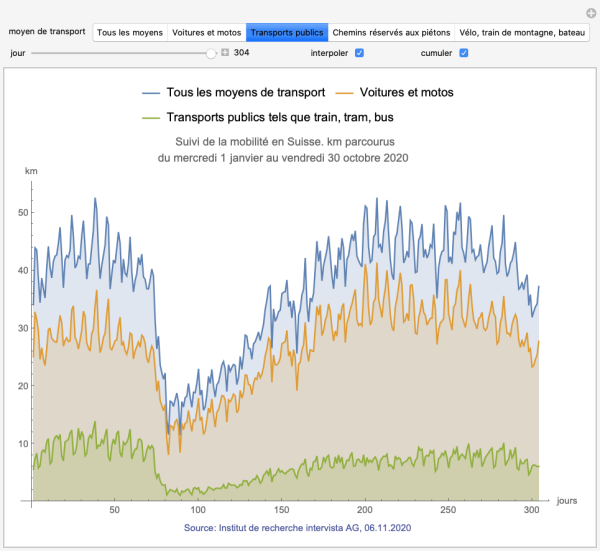Choose 'Chemins réservés aux piétons' option

(391, 32)
